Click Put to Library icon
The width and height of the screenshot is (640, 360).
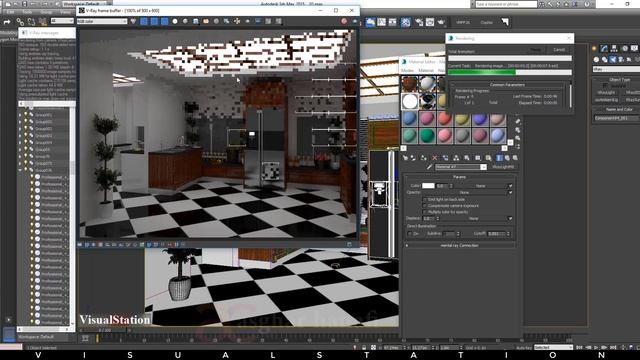click(x=467, y=158)
